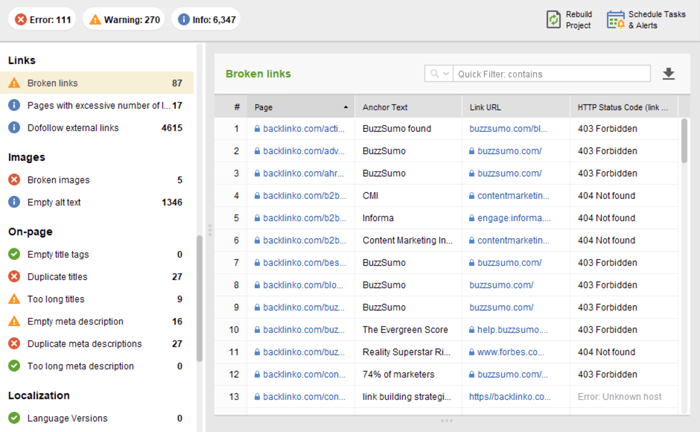Click the lock icon next to backlinko.com/acti...
This screenshot has width=700, height=432.
pos(257,129)
